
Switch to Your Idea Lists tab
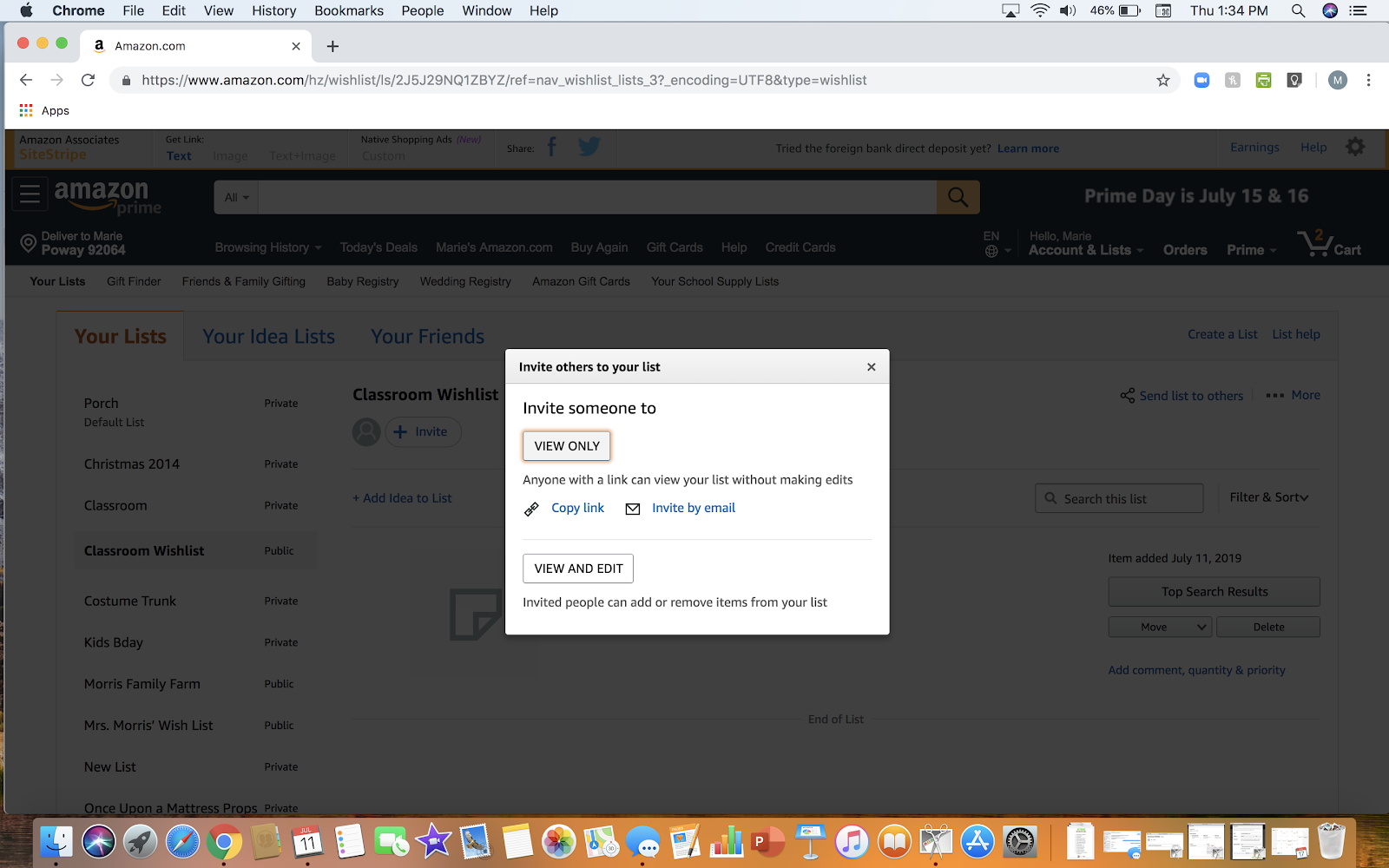268,336
